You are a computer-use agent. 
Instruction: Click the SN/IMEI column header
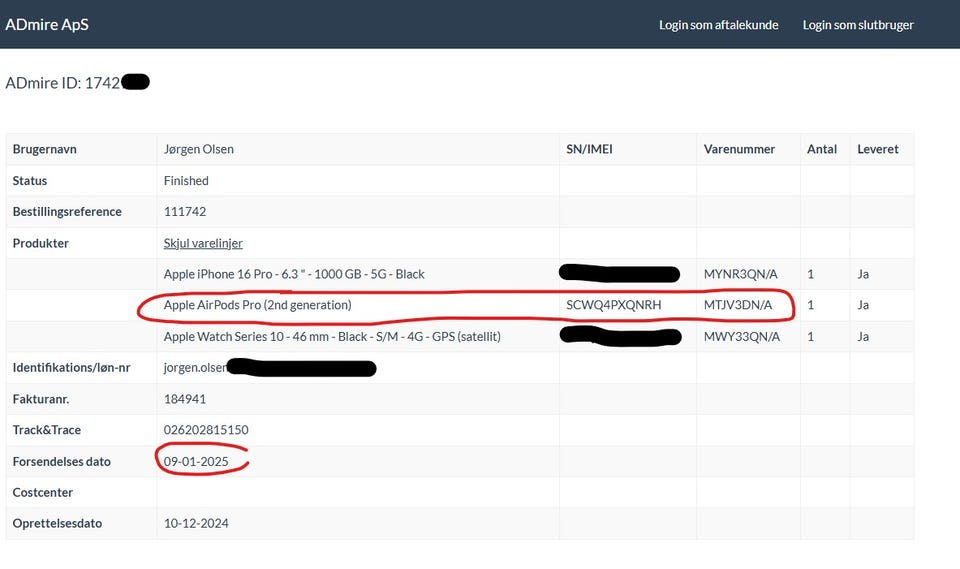point(589,149)
